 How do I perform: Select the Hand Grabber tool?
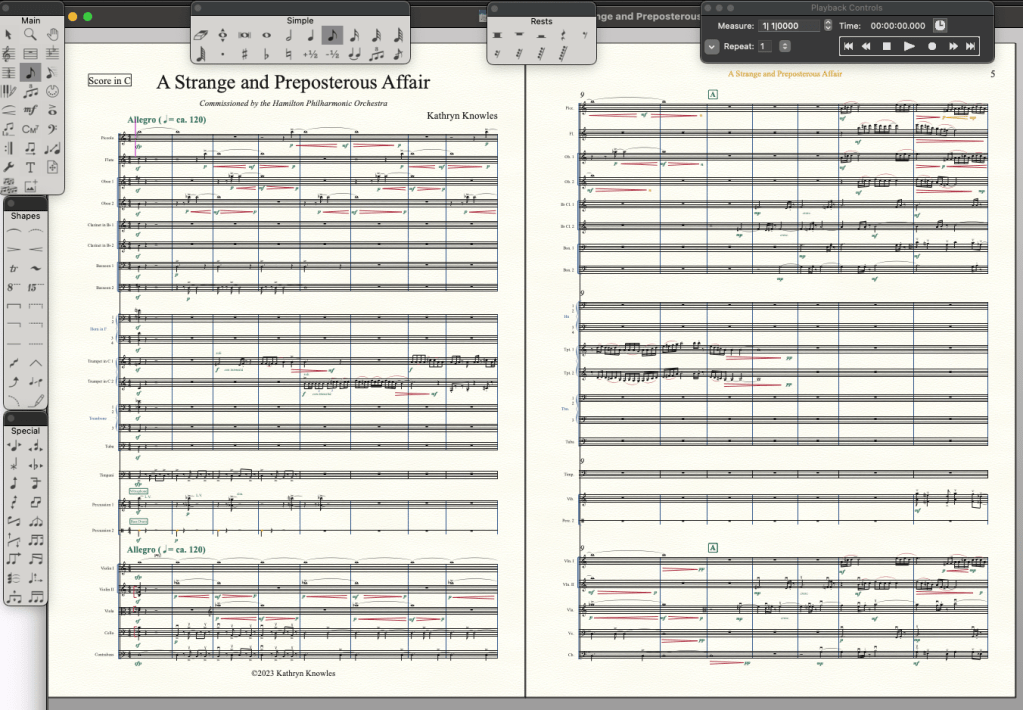point(52,34)
